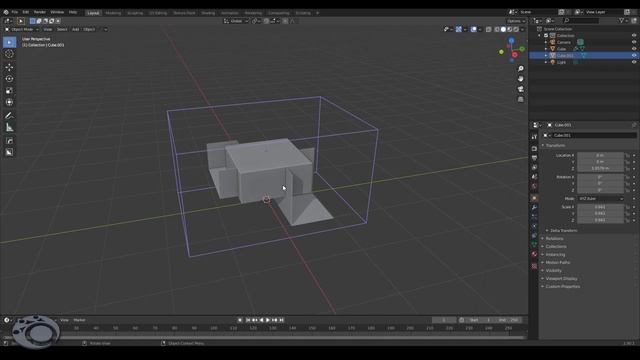640x360 pixels.
Task: Switch to the Sculpting workspace tab
Action: click(x=135, y=13)
